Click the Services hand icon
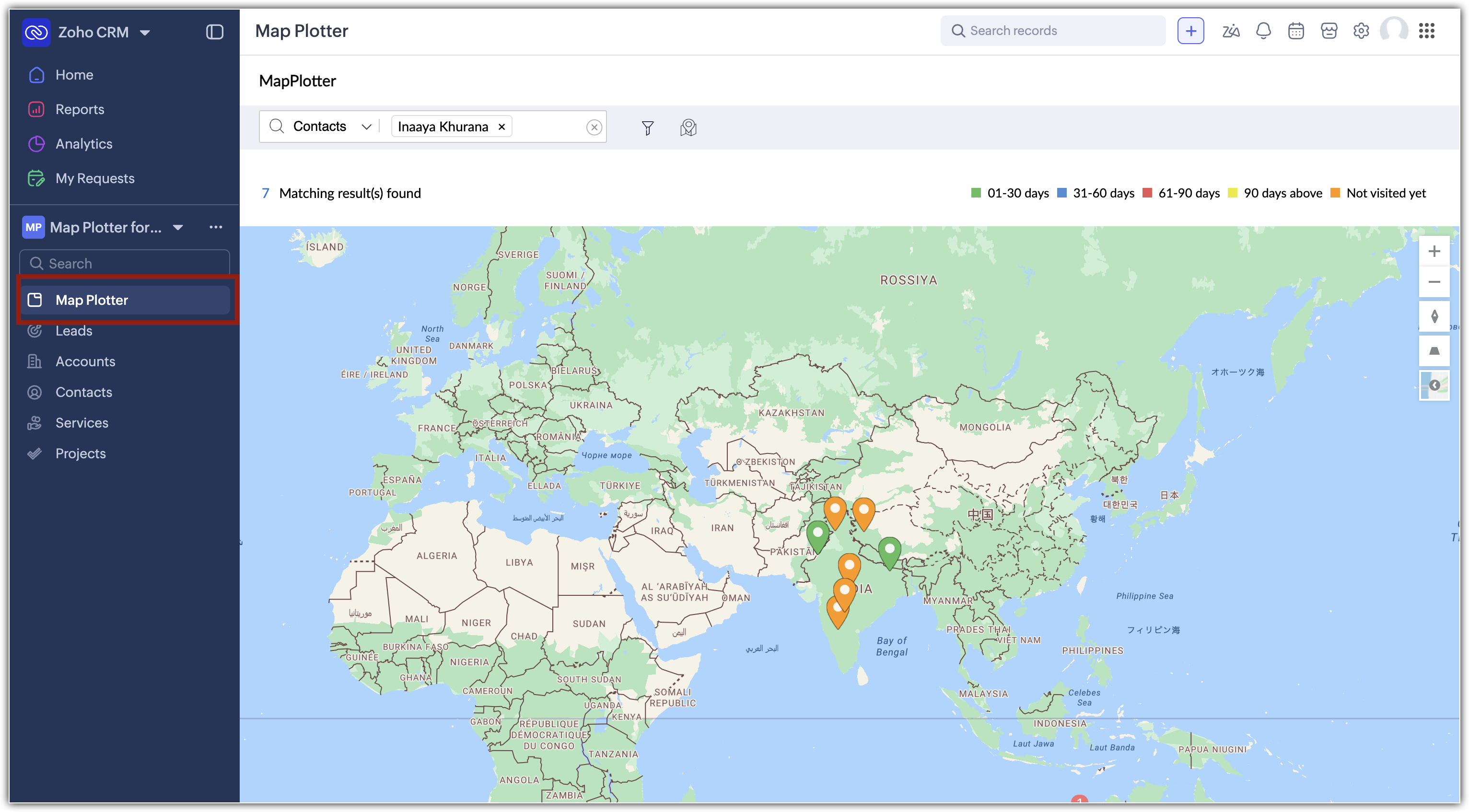 35,423
